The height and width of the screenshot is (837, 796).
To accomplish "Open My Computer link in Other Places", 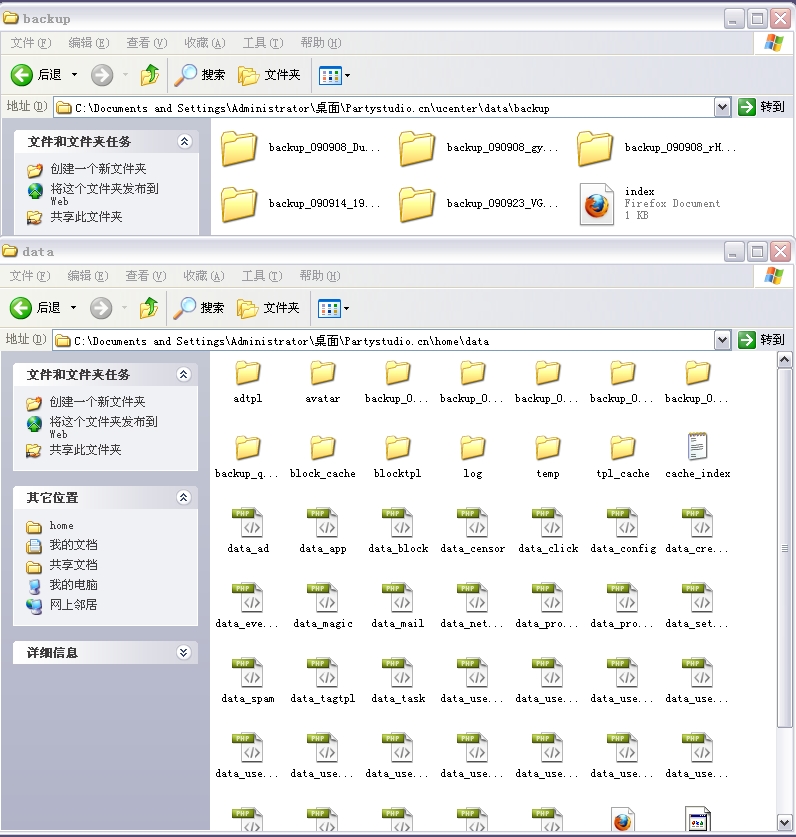I will [62, 586].
